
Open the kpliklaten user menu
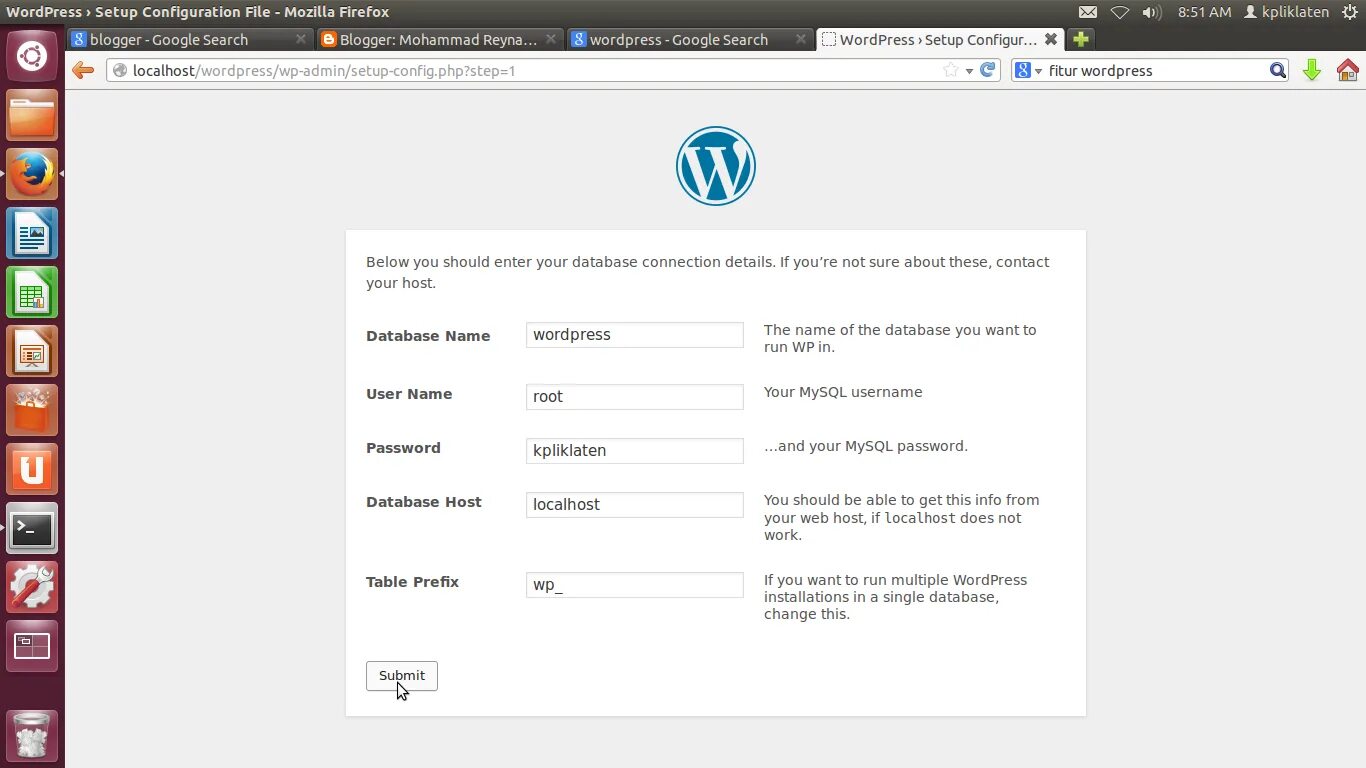pos(1287,12)
